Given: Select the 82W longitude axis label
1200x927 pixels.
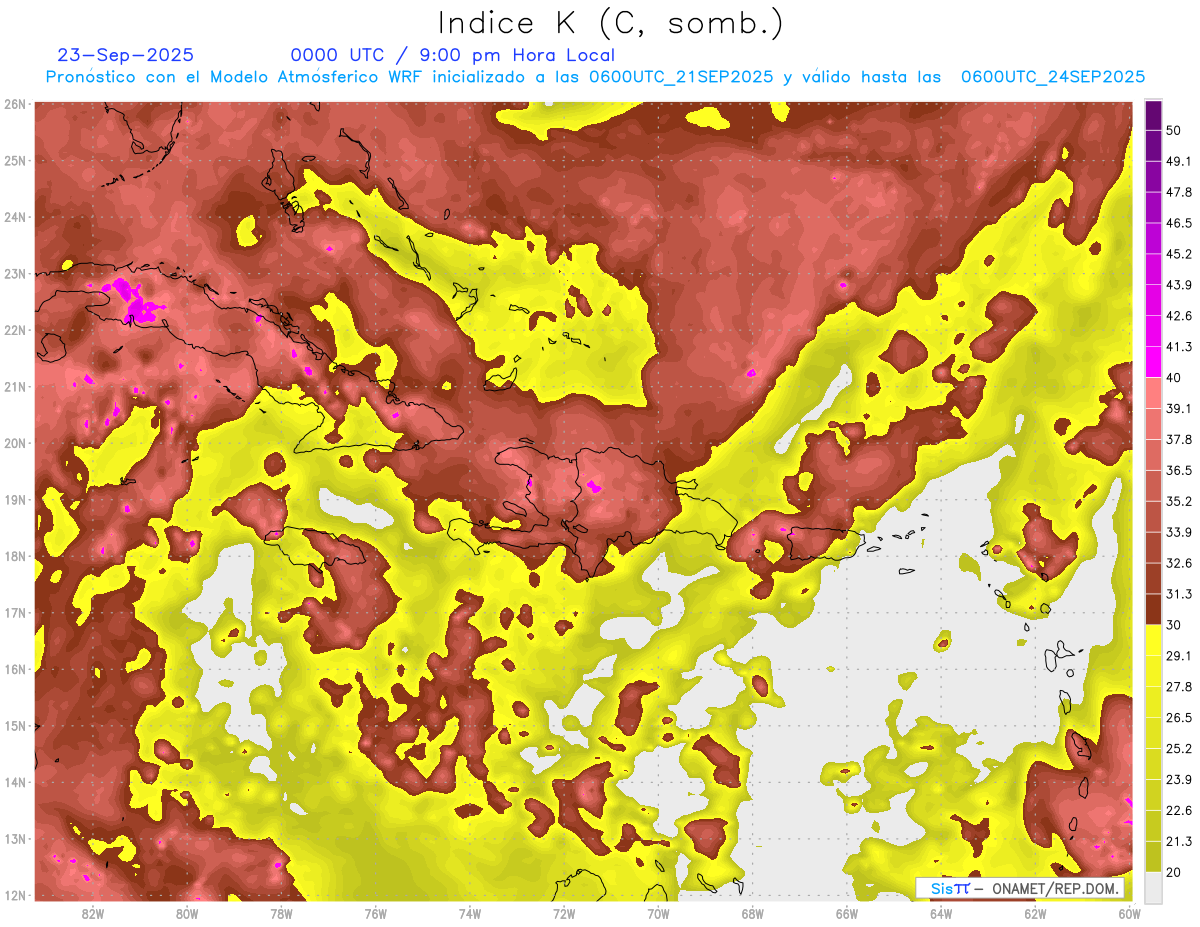Looking at the screenshot, I should pos(93,913).
